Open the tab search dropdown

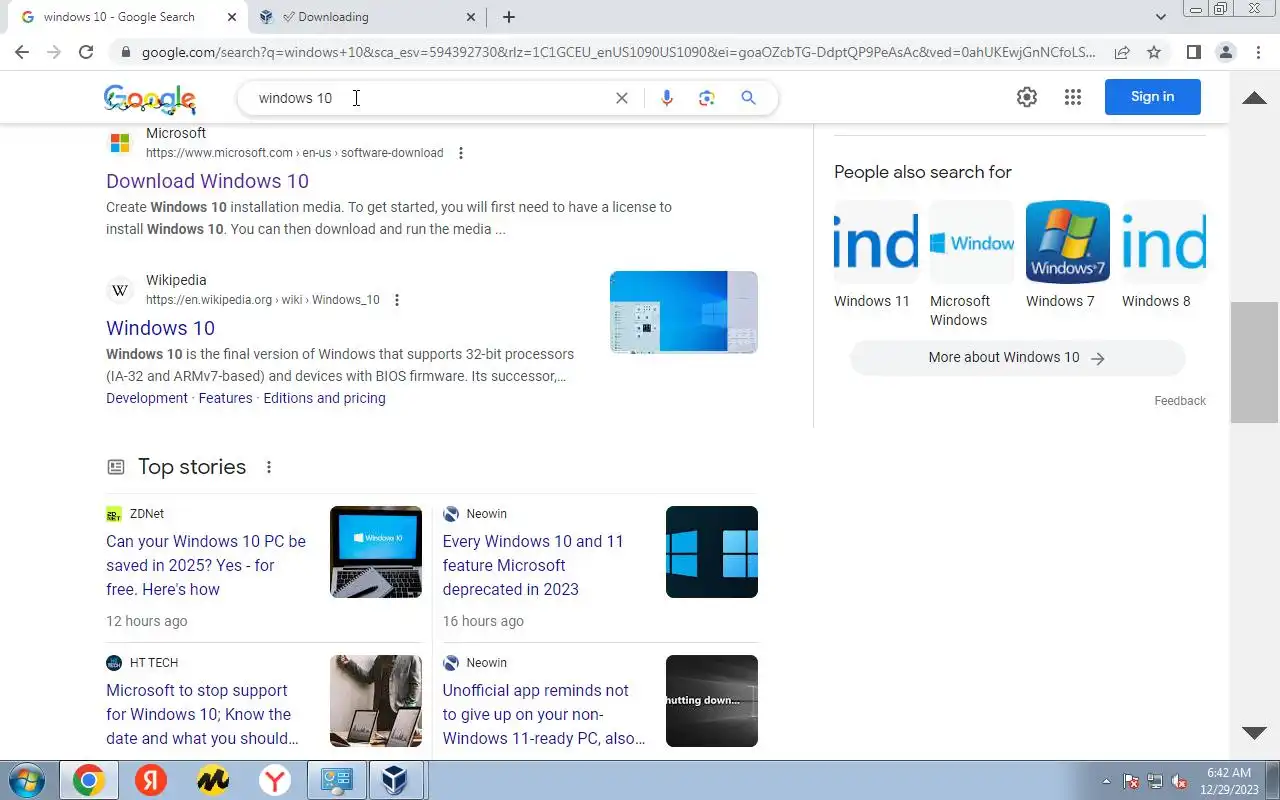point(1161,17)
